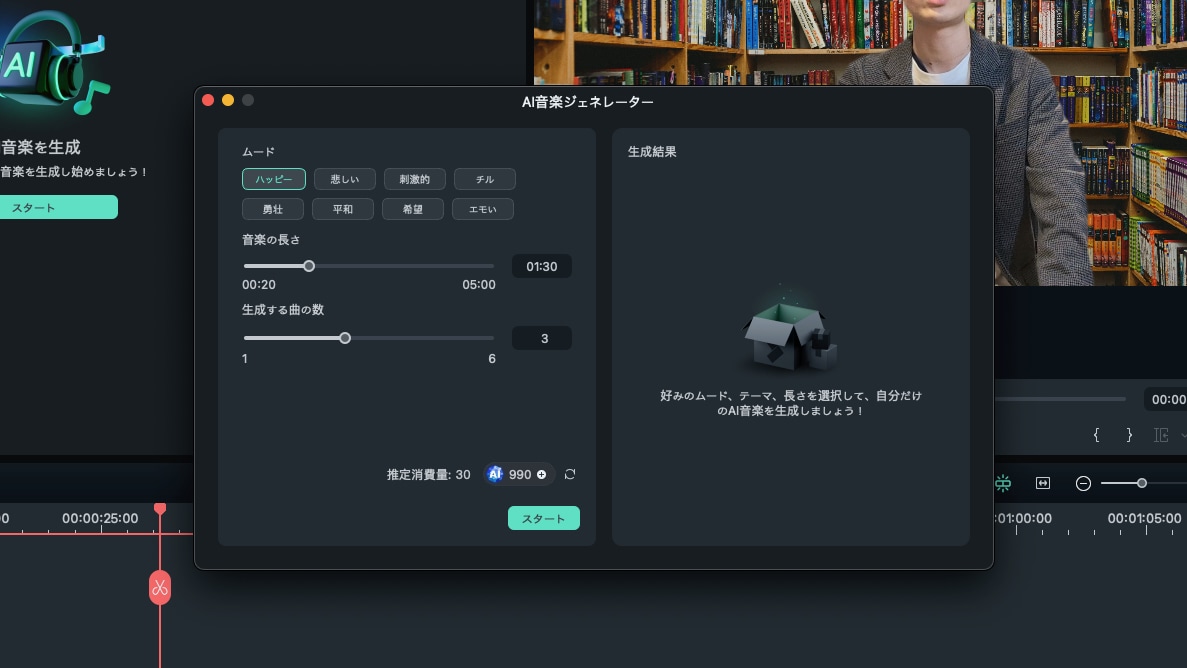
Task: Click the scissors cut icon on the timeline playhead
Action: 160,588
